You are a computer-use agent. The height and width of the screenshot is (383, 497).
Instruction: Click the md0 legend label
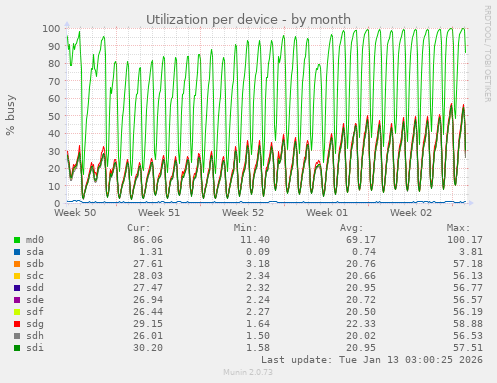pos(35,240)
